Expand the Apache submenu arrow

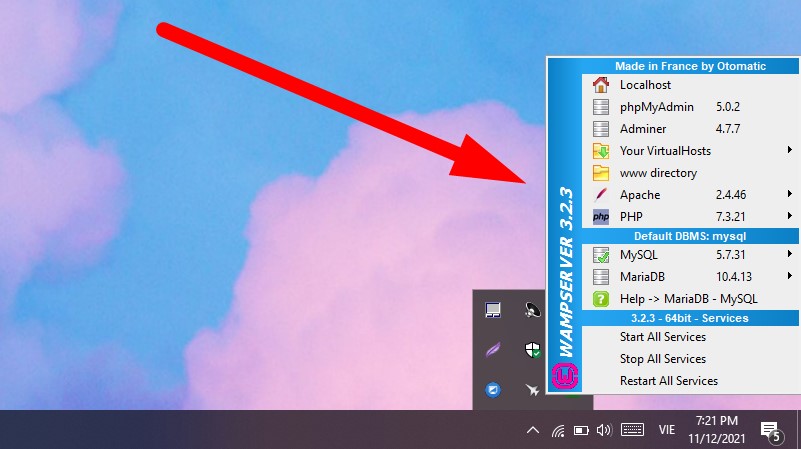(x=790, y=194)
